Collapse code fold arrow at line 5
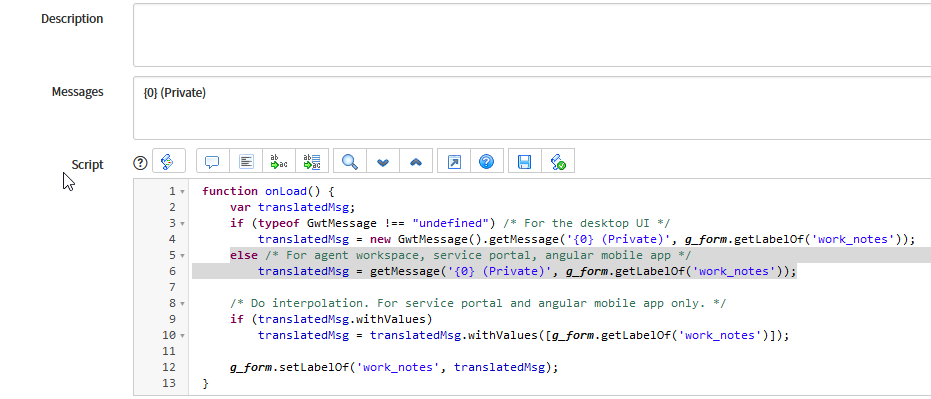 pyautogui.click(x=182, y=256)
